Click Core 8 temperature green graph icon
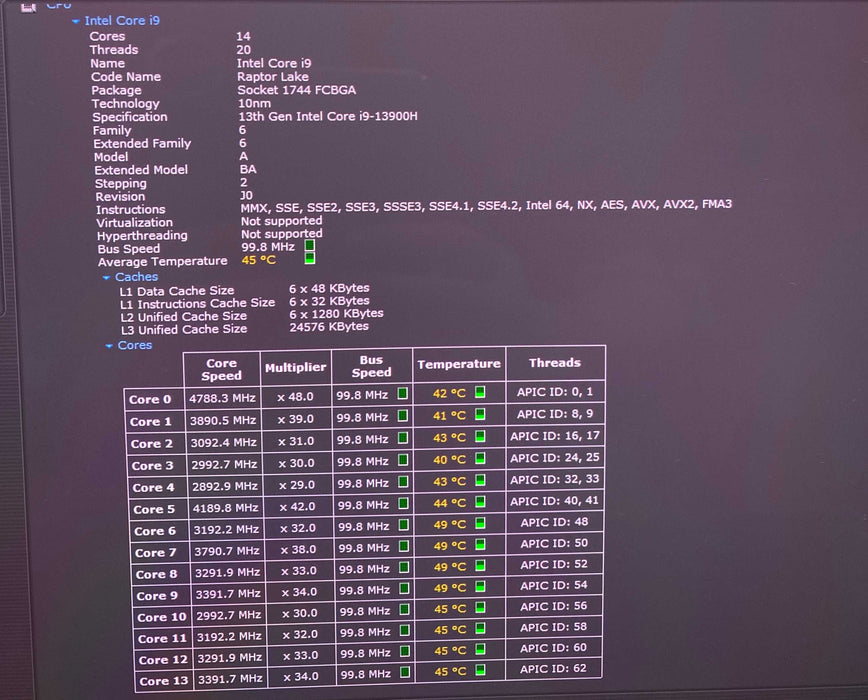This screenshot has width=868, height=700. point(480,566)
